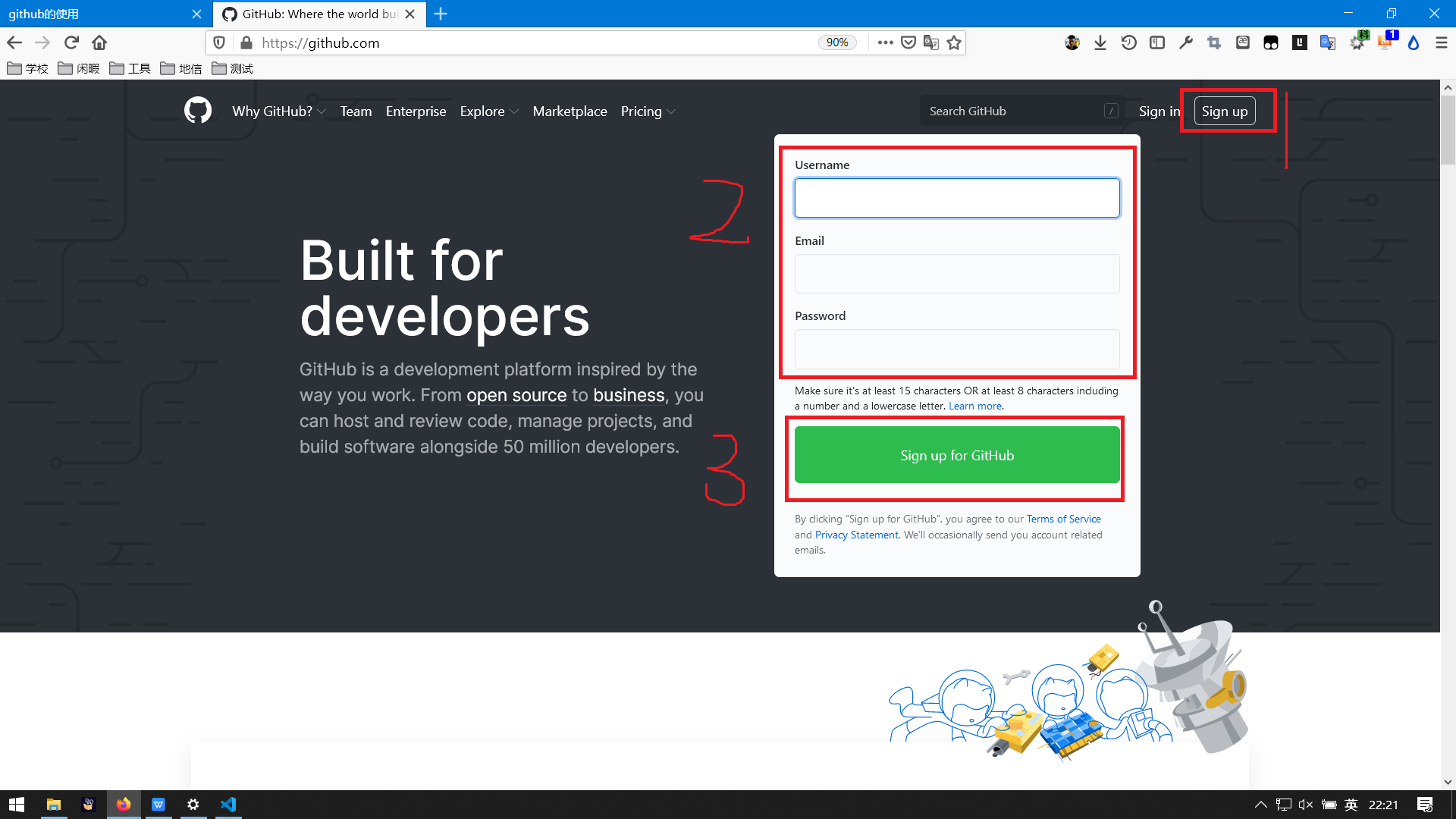
Task: Click the green Sign up for GitHub button
Action: (957, 455)
